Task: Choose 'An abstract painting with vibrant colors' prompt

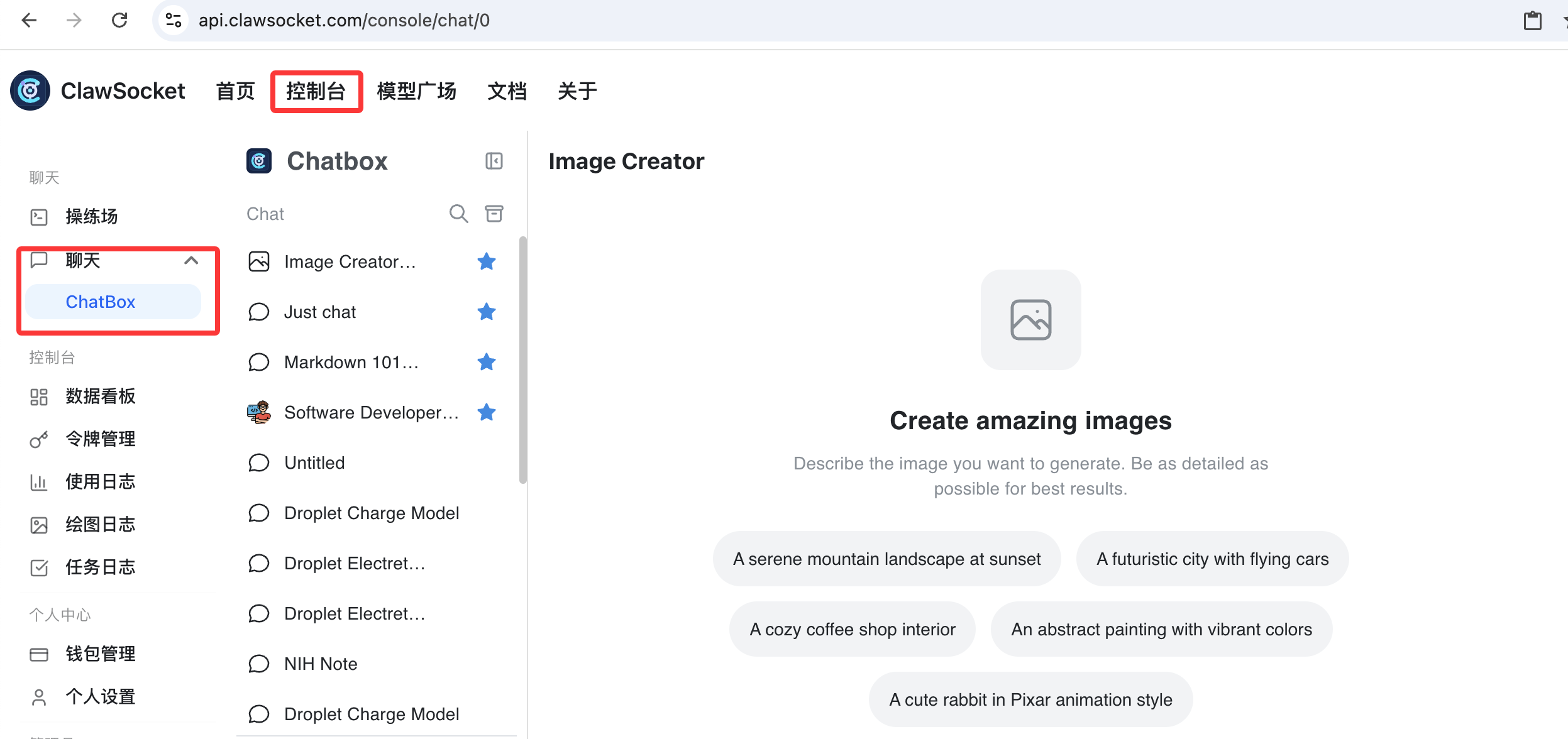Action: tap(1161, 629)
